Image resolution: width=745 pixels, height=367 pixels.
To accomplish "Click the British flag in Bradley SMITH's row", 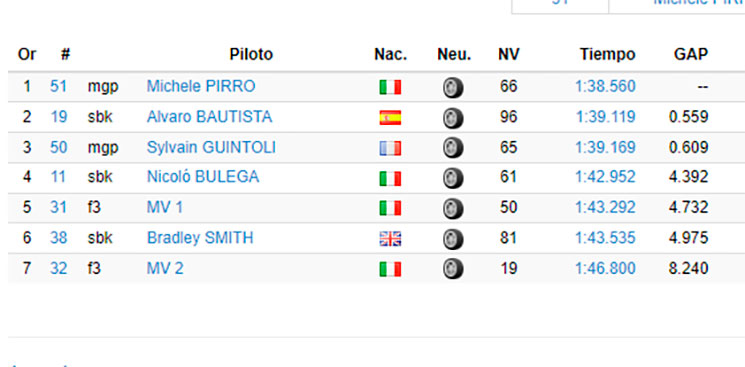I will tap(390, 239).
